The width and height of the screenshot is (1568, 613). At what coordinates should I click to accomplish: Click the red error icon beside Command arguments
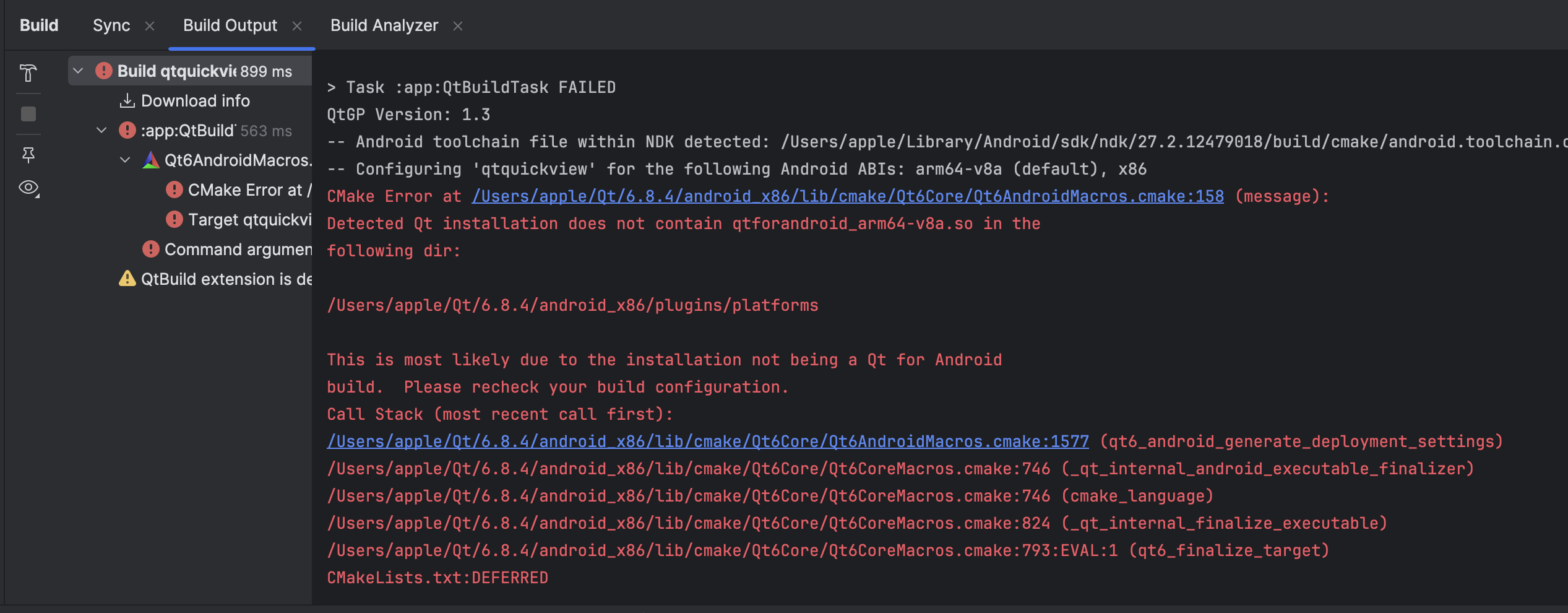pyautogui.click(x=151, y=249)
